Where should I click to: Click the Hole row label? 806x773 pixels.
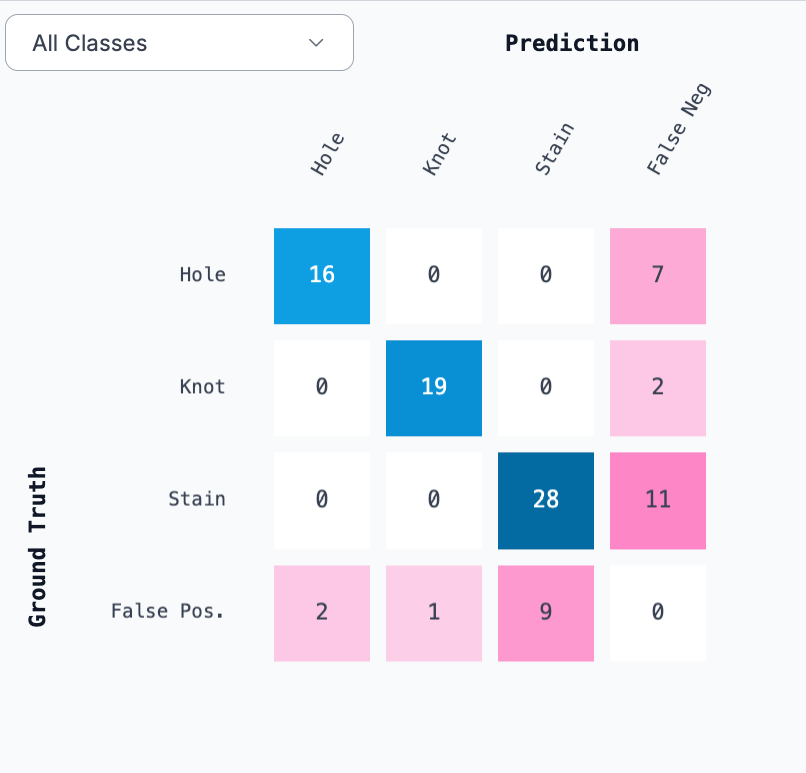point(203,274)
